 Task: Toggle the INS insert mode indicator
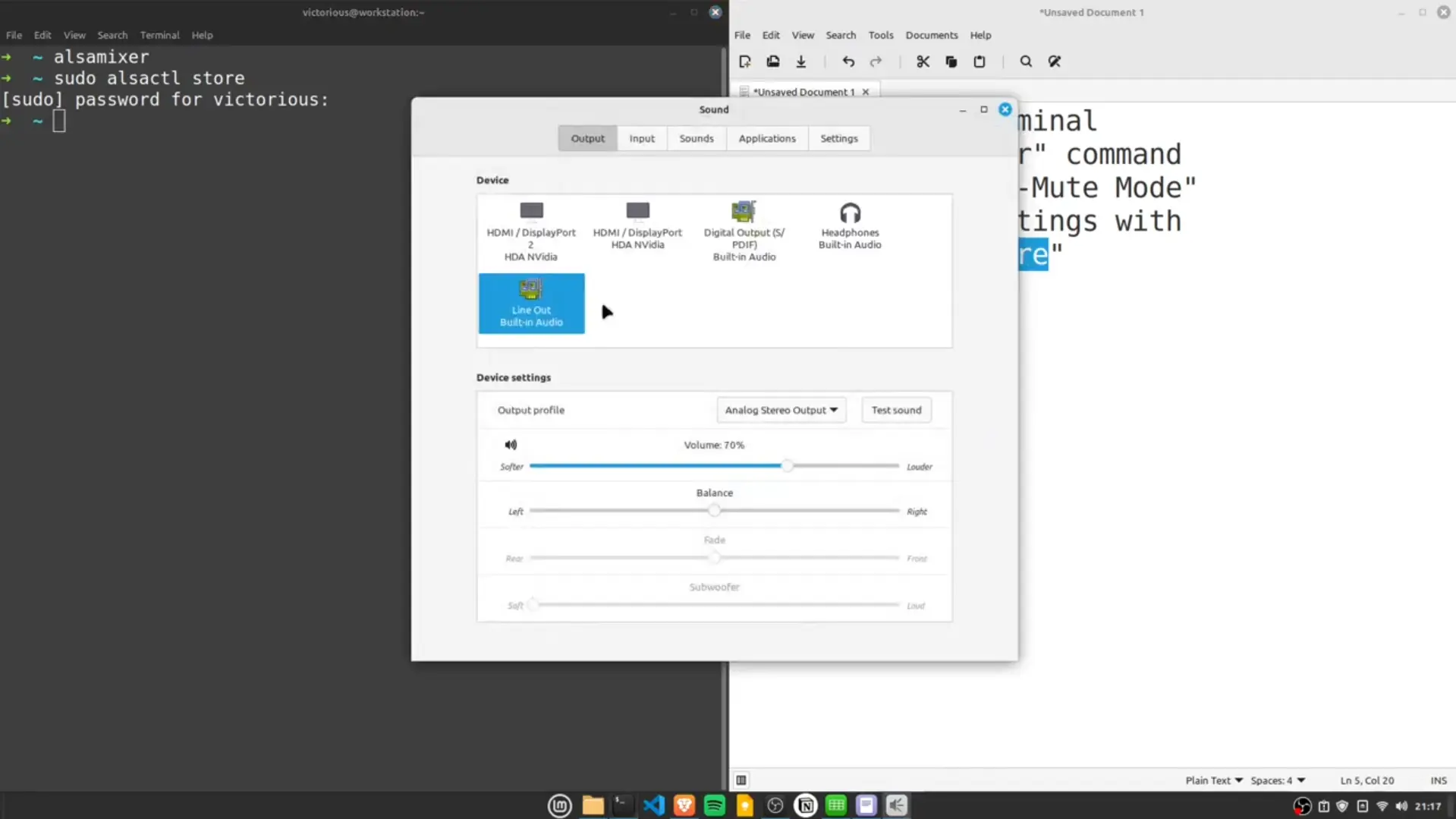point(1438,780)
